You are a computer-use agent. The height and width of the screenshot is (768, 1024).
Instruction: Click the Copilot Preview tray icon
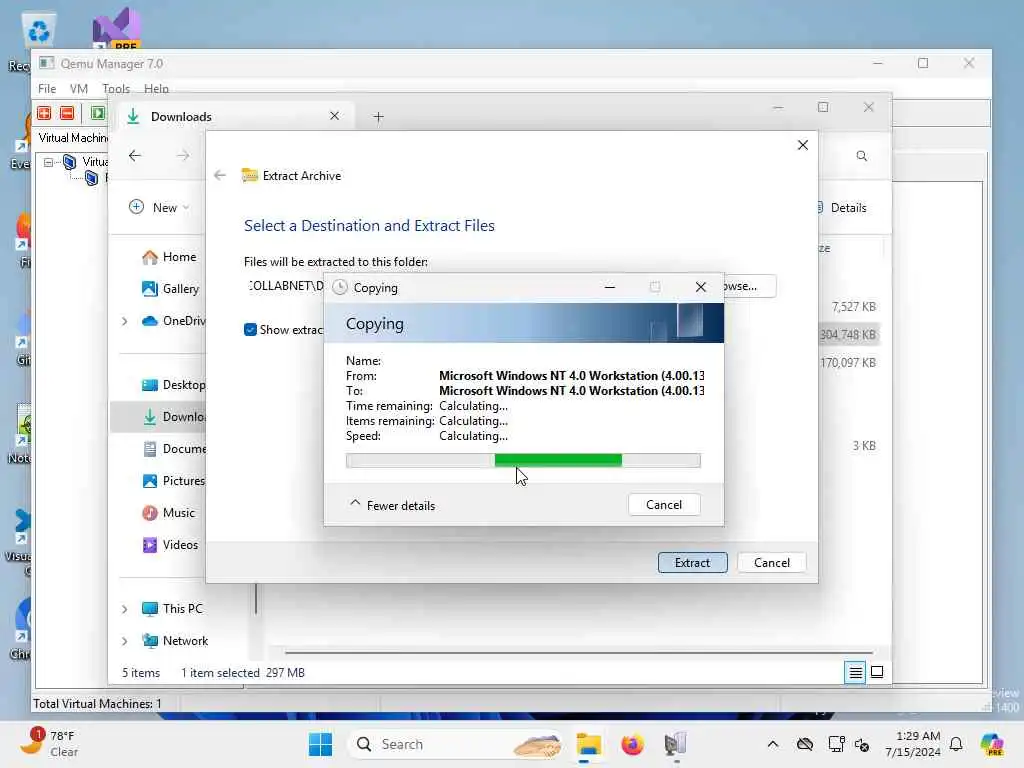pos(991,744)
